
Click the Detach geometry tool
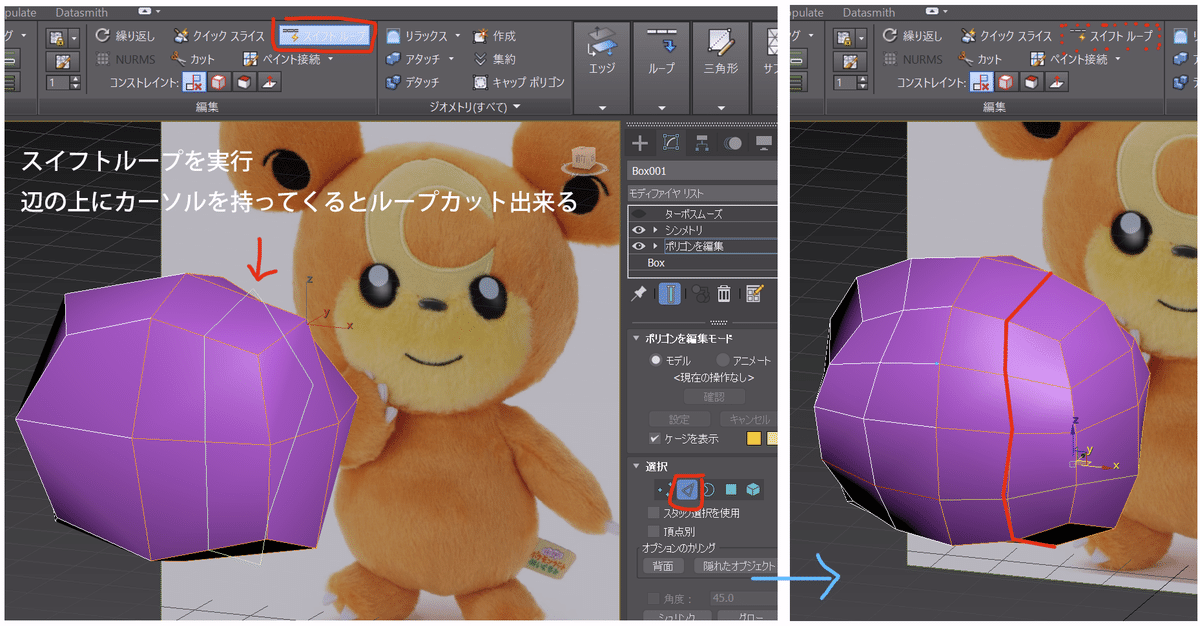coord(411,82)
